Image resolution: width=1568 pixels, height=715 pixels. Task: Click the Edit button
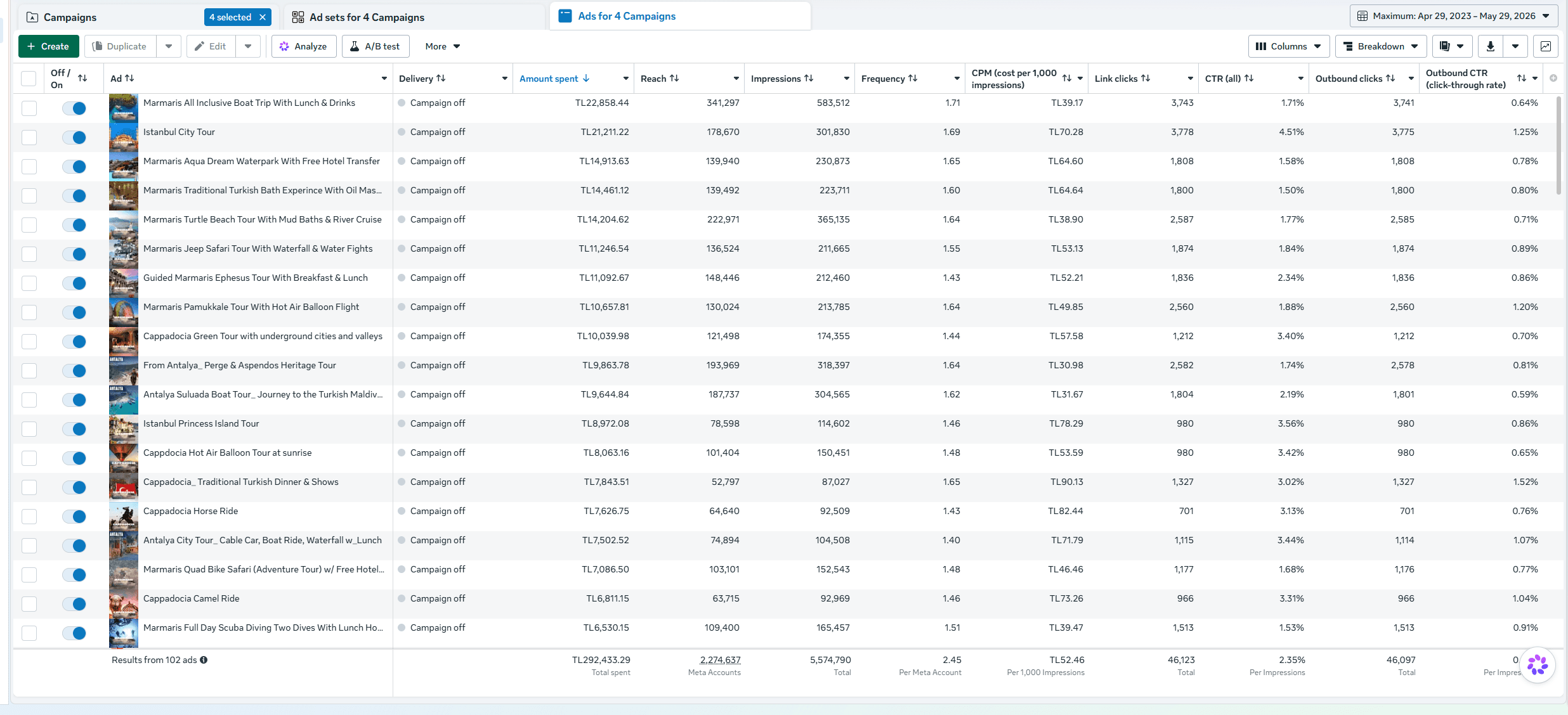point(211,46)
